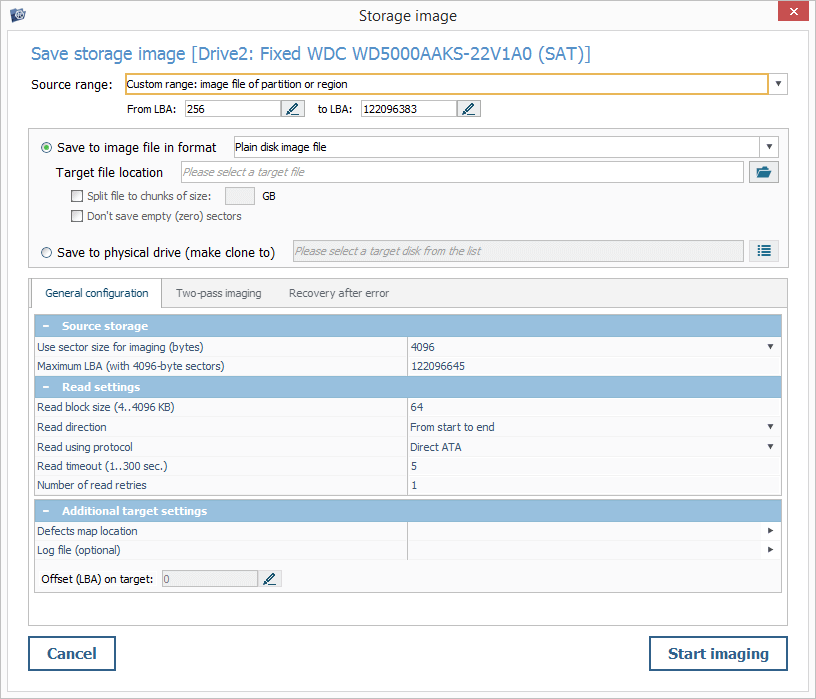Open the Read direction dropdown

(770, 427)
